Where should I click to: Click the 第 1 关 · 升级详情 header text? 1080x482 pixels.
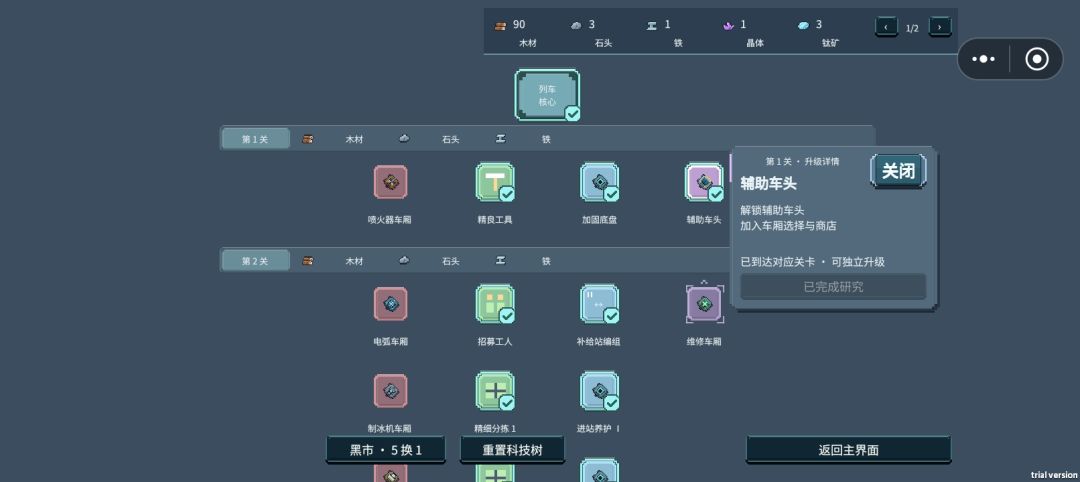[x=802, y=162]
